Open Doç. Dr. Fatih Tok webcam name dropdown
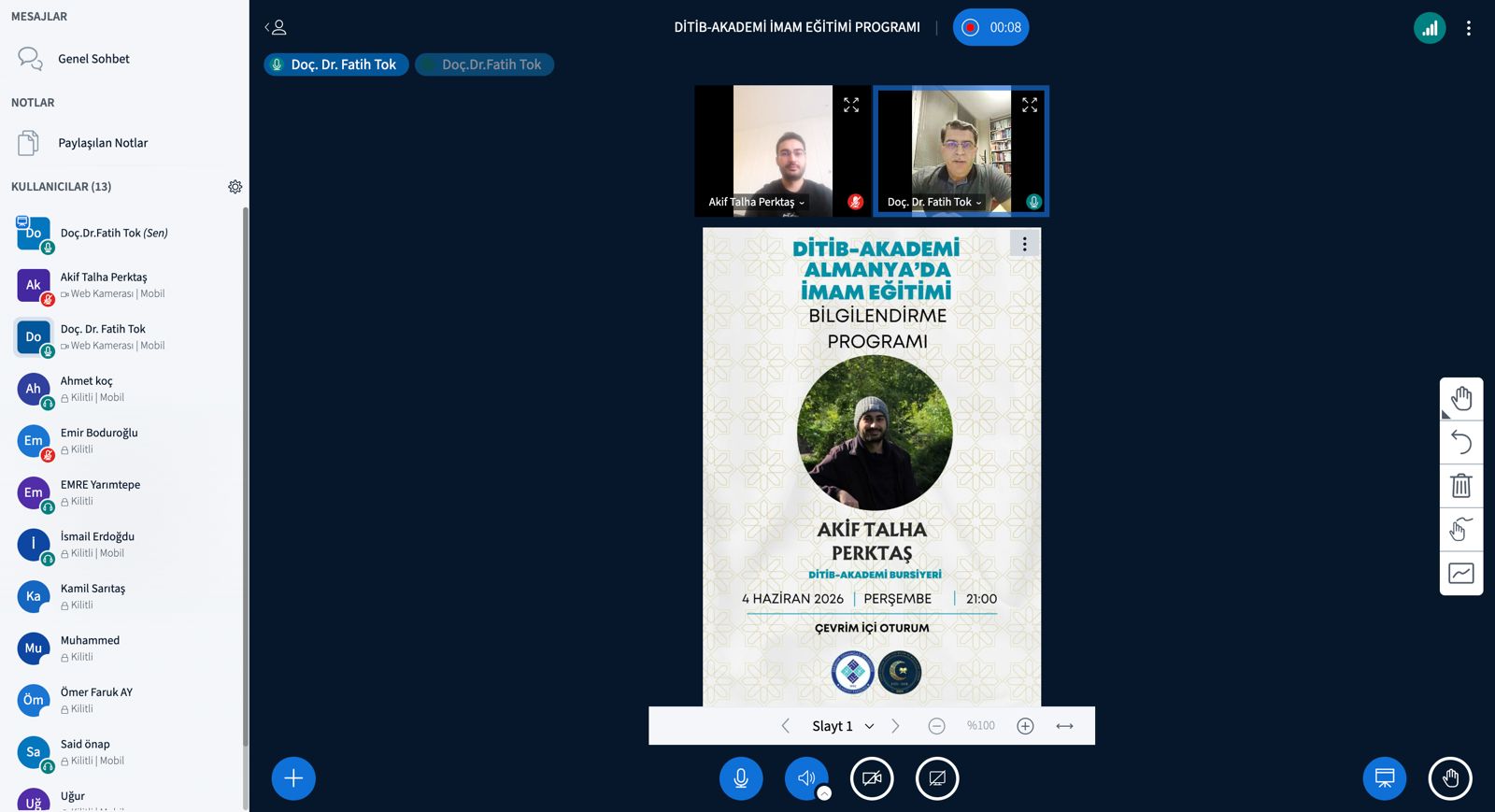Image resolution: width=1495 pixels, height=812 pixels. pos(934,202)
